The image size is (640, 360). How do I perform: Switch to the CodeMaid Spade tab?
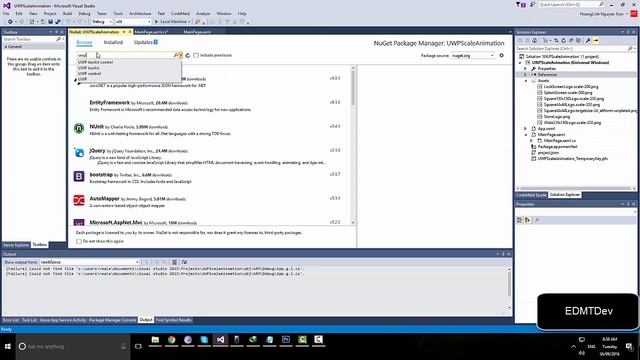[x=531, y=195]
